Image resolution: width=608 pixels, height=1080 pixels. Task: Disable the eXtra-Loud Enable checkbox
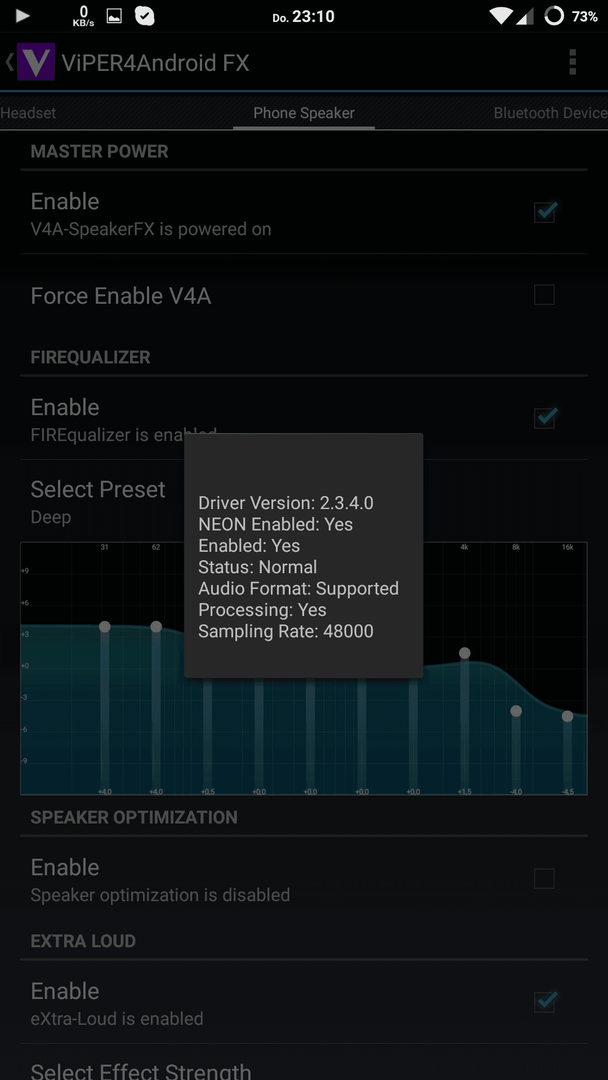pyautogui.click(x=545, y=1001)
